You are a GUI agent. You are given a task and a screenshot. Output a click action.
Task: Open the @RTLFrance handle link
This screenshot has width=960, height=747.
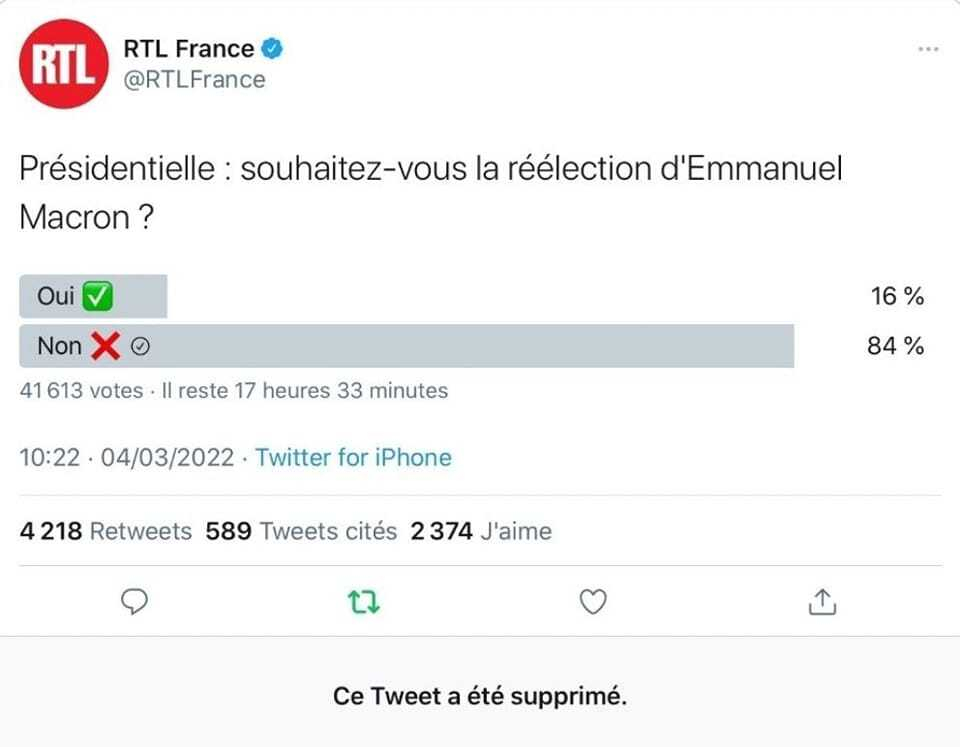click(x=194, y=80)
